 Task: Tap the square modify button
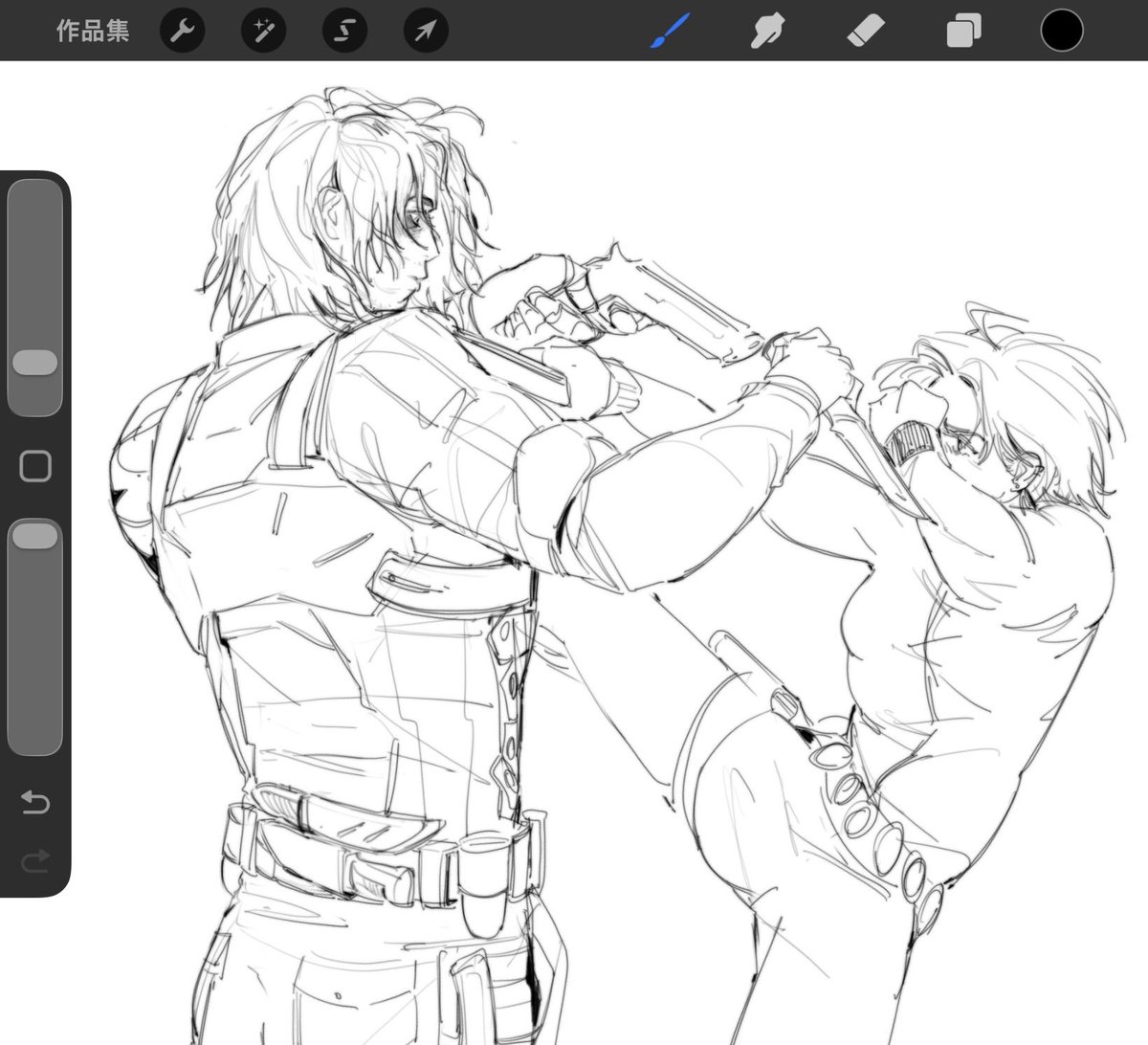pos(35,466)
